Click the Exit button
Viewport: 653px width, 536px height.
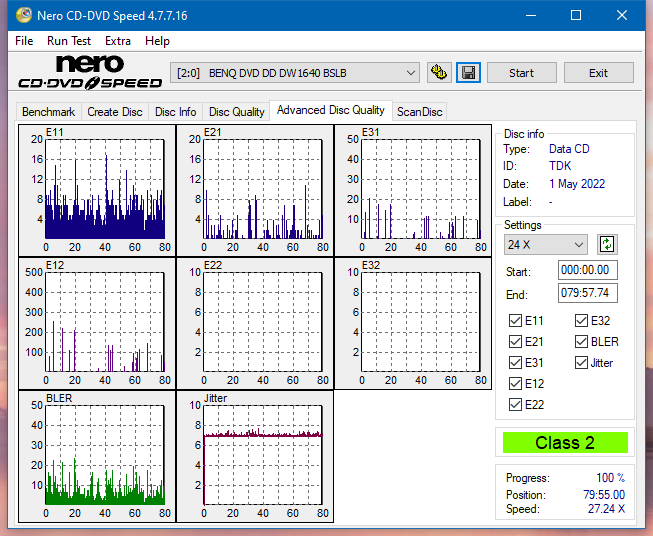(598, 73)
